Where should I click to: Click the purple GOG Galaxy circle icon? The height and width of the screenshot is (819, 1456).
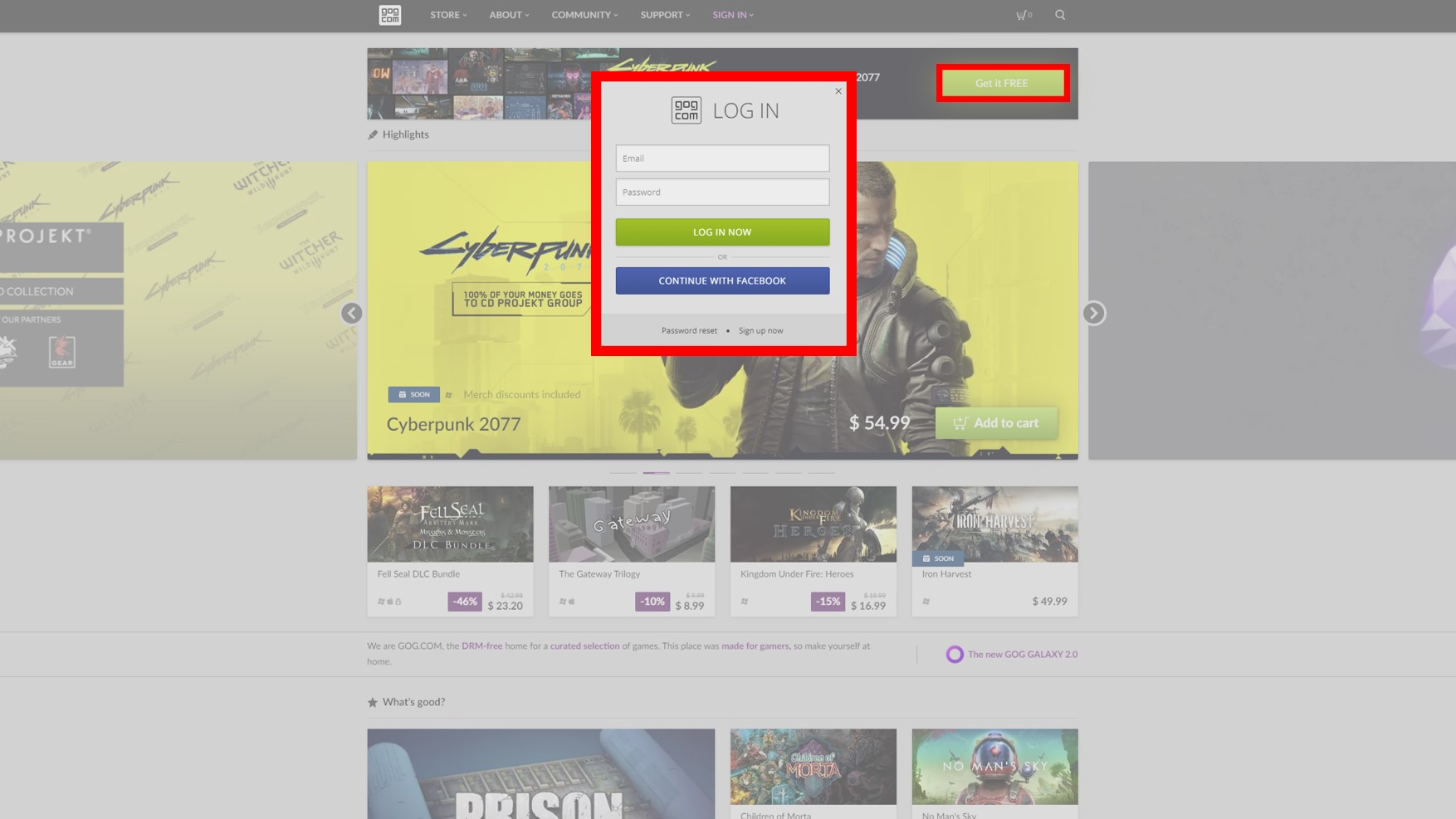955,654
